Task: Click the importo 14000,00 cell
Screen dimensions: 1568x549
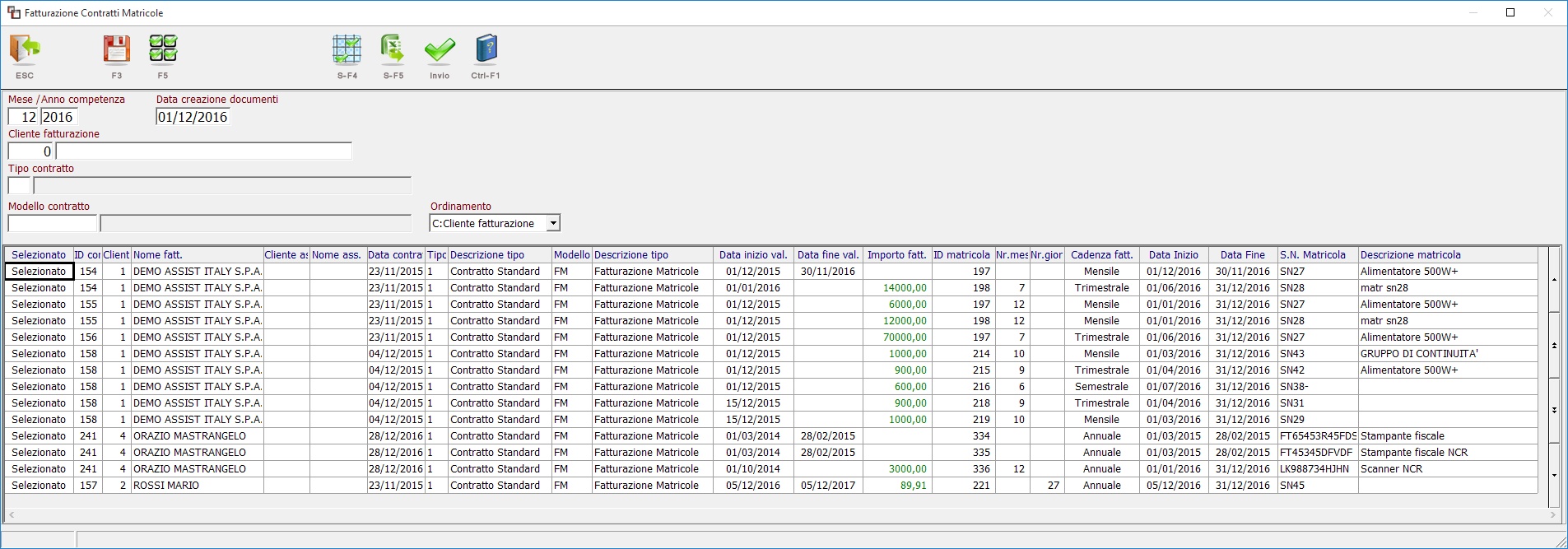Action: [x=896, y=288]
